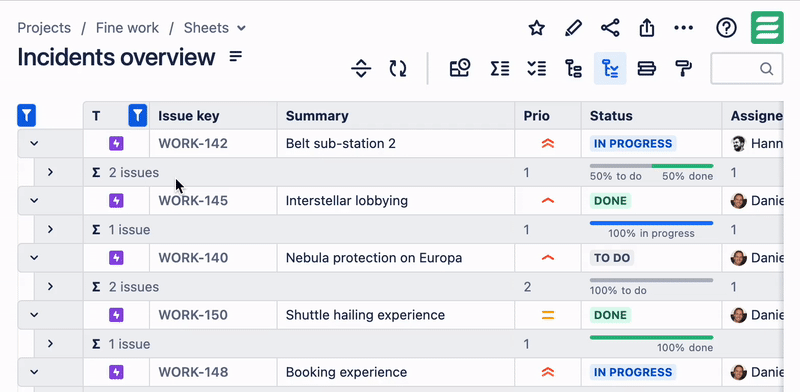800x392 pixels.
Task: Collapse the WORK-150 row
Action: point(34,315)
